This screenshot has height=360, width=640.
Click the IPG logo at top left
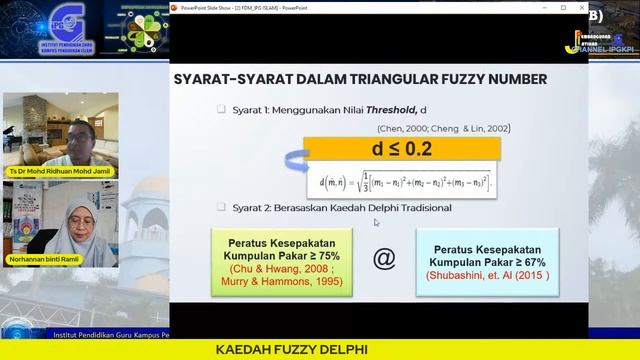coord(66,29)
